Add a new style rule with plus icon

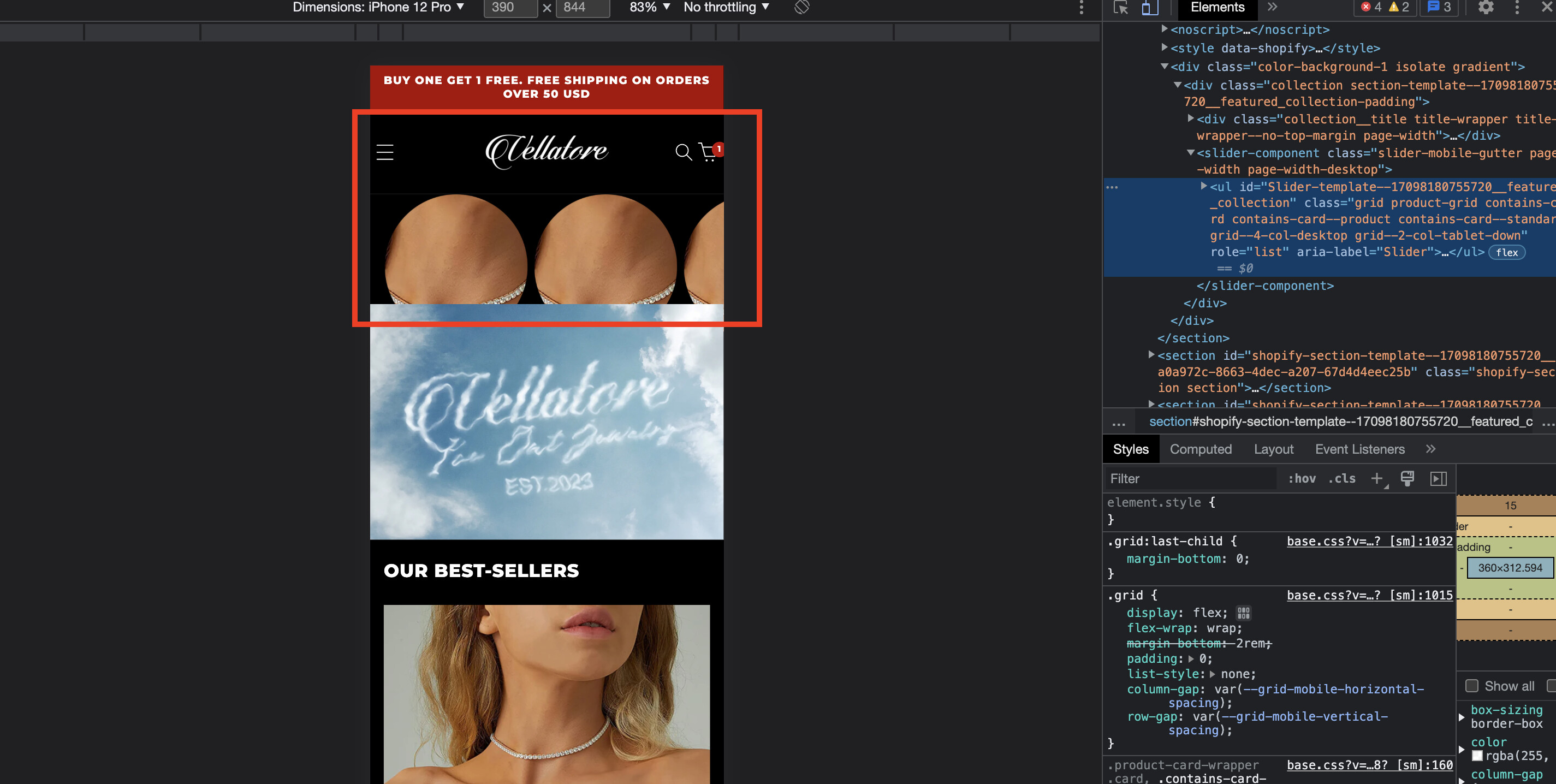pyautogui.click(x=1376, y=478)
